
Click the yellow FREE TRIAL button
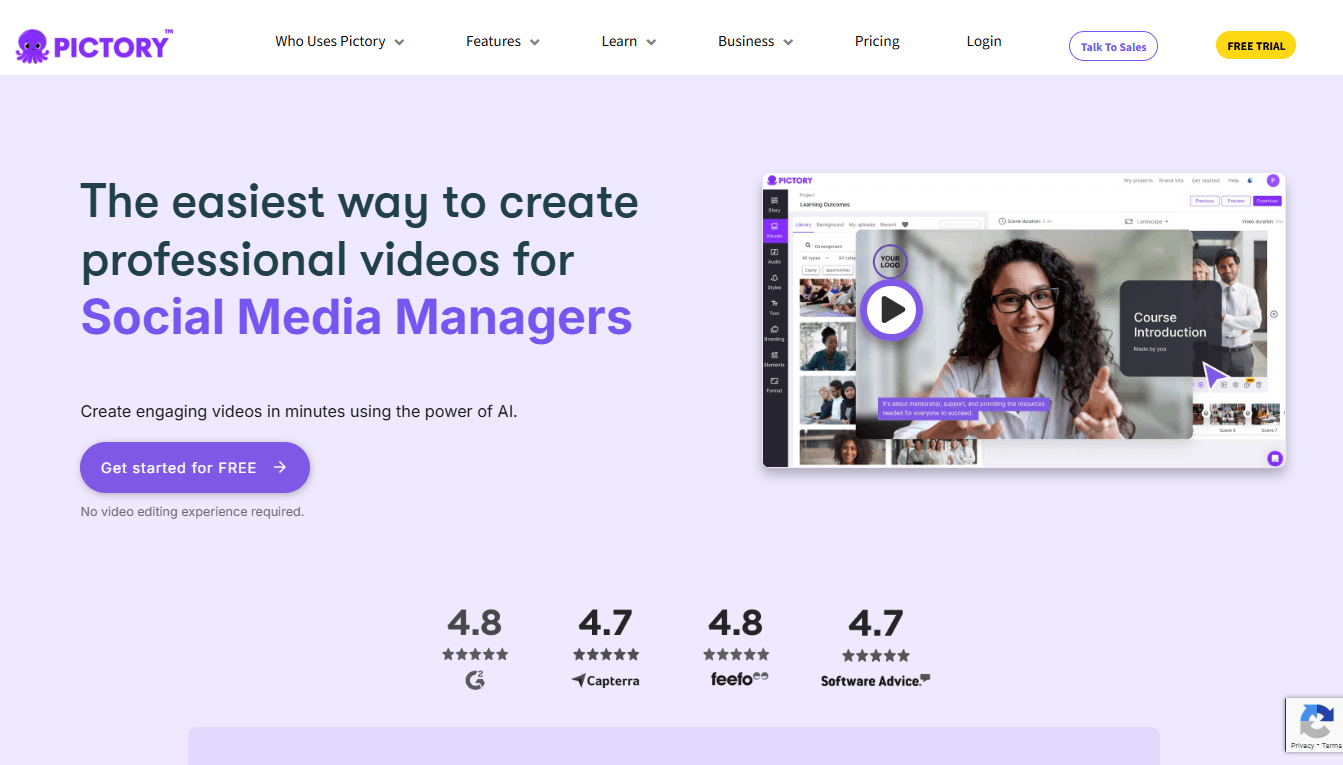[x=1255, y=45]
